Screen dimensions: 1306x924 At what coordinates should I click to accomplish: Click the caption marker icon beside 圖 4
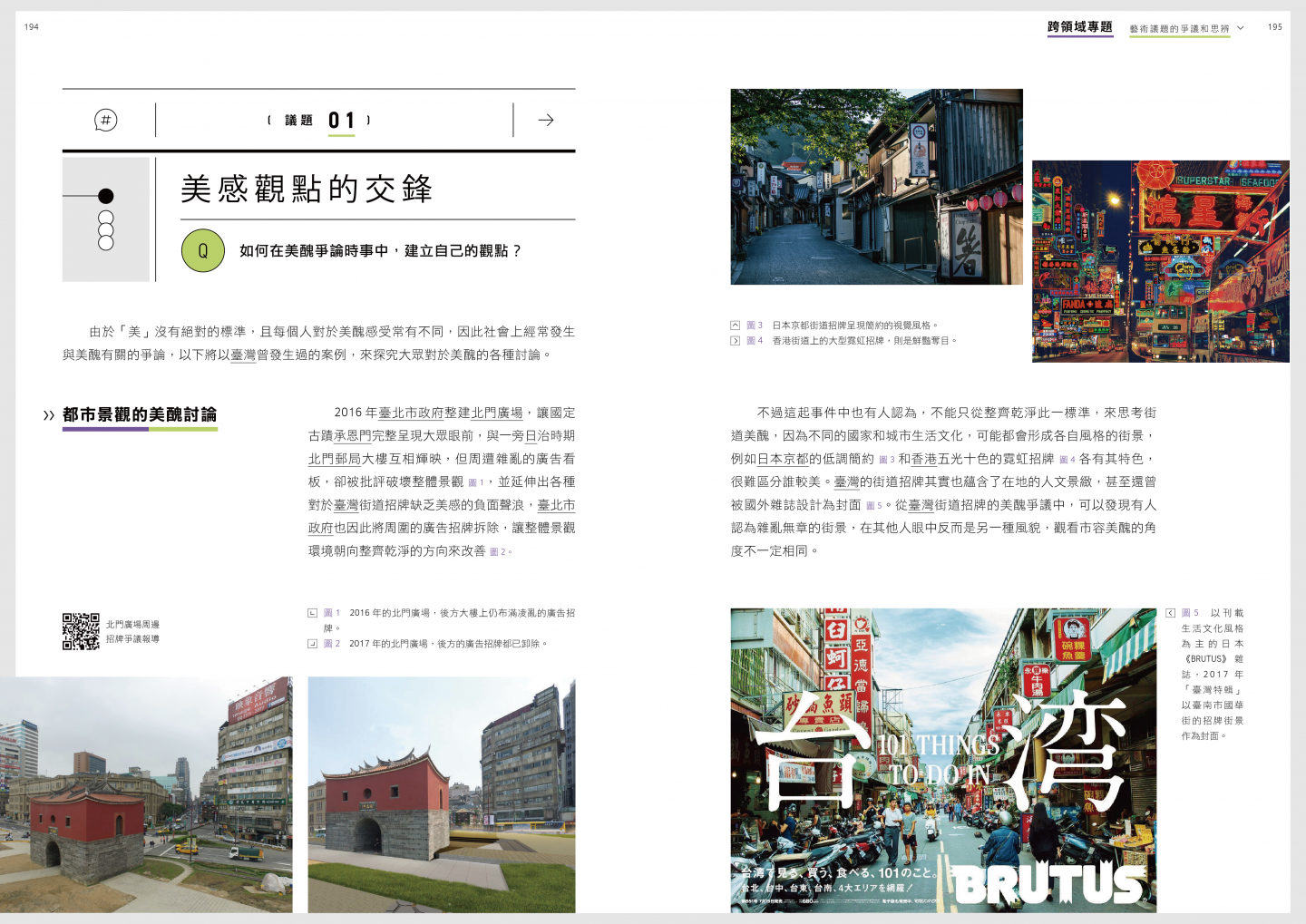point(736,341)
